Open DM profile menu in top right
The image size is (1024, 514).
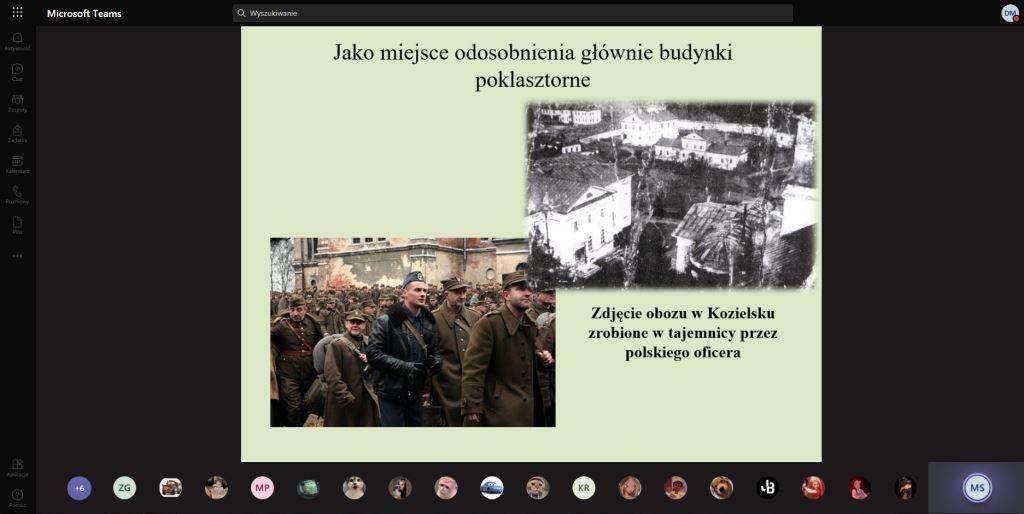(1010, 13)
